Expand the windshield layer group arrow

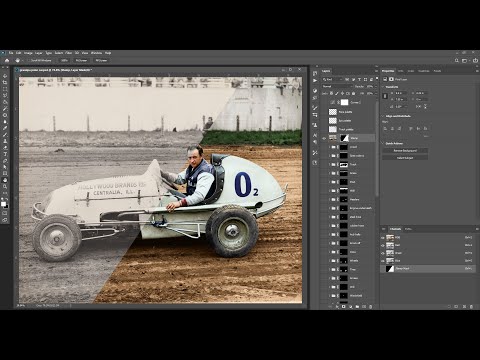329,296
